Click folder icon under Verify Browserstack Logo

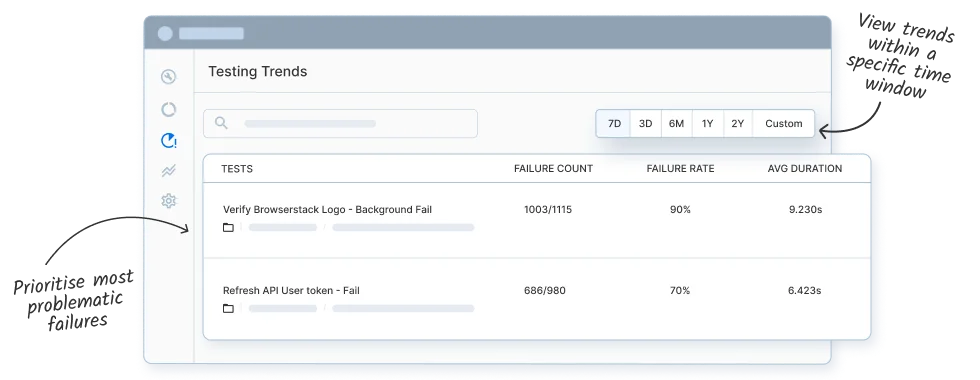click(x=228, y=228)
